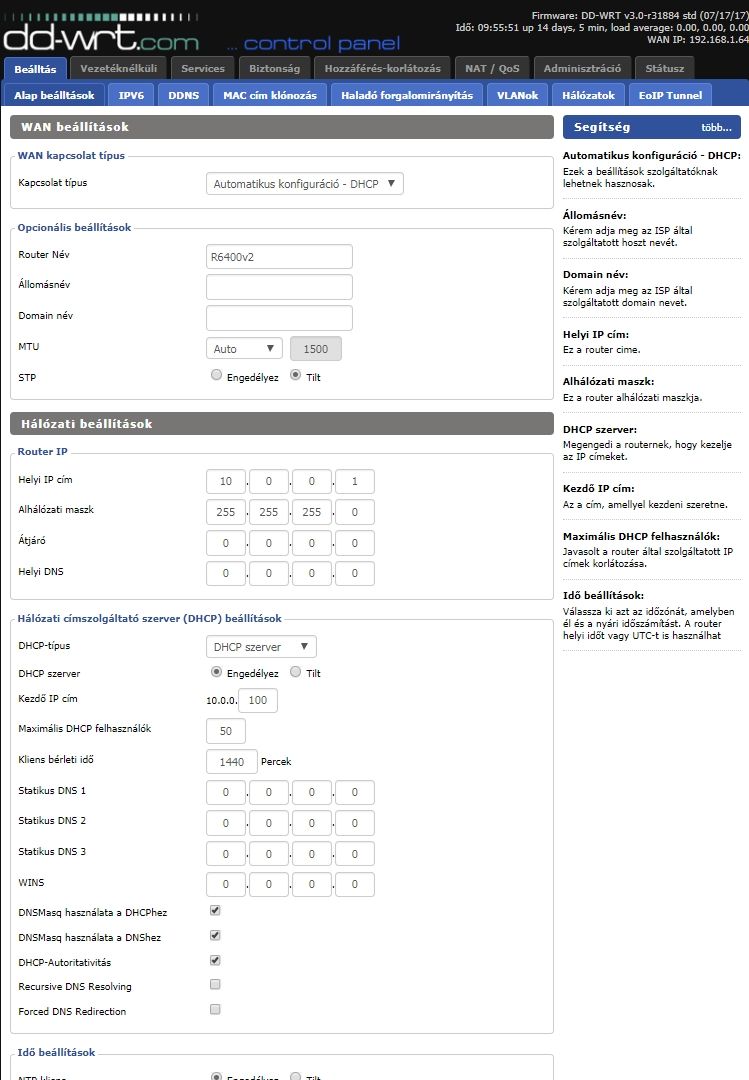Select DHCP szerver Engedélyez radio

pos(216,672)
